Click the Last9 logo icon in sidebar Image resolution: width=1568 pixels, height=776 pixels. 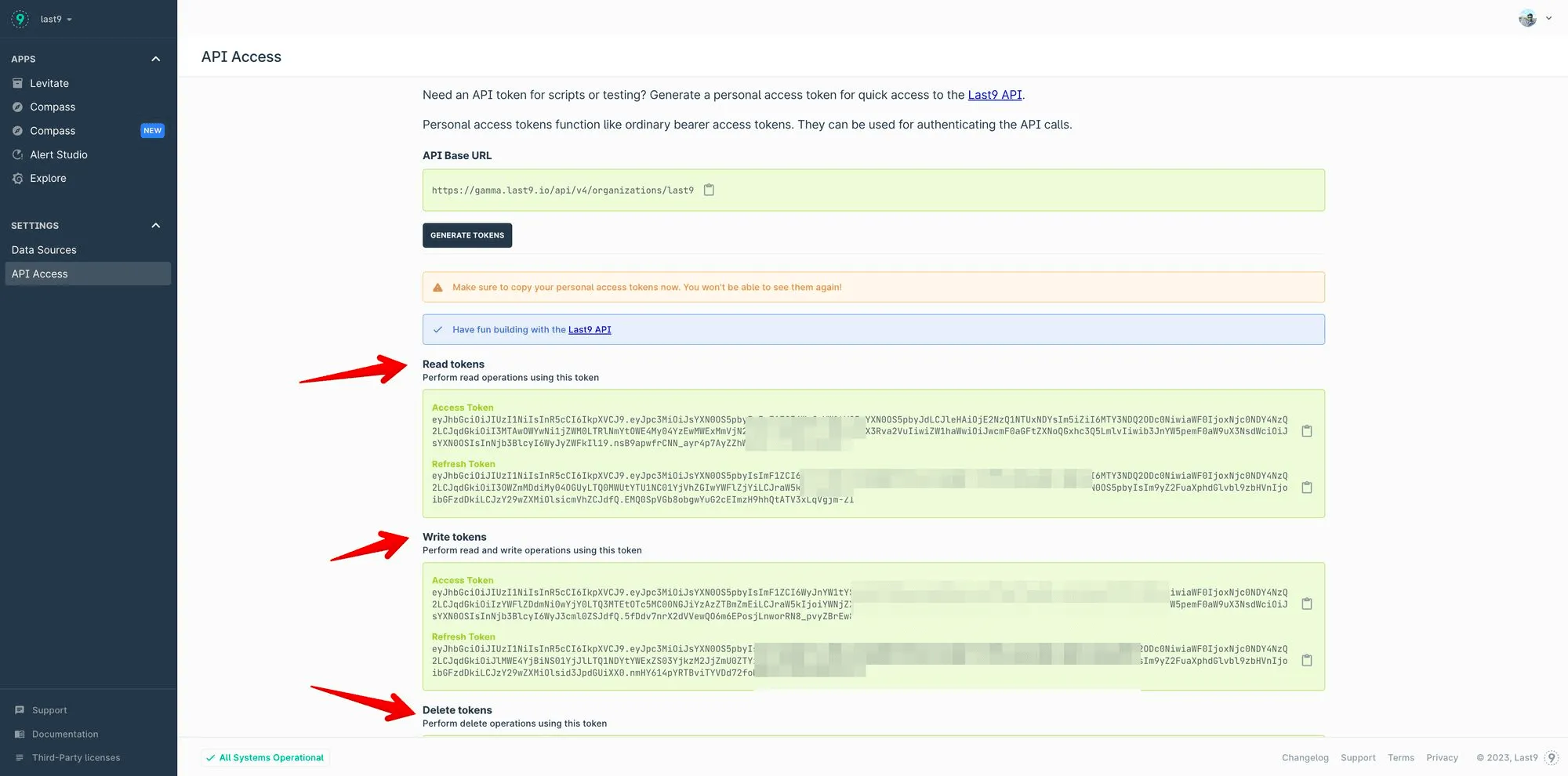[20, 19]
